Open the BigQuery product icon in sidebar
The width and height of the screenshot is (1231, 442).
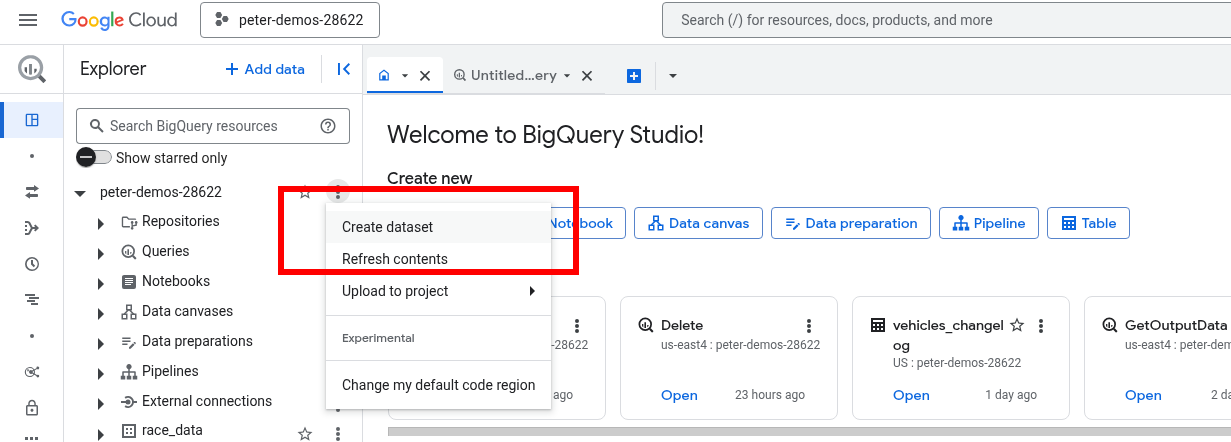31,69
